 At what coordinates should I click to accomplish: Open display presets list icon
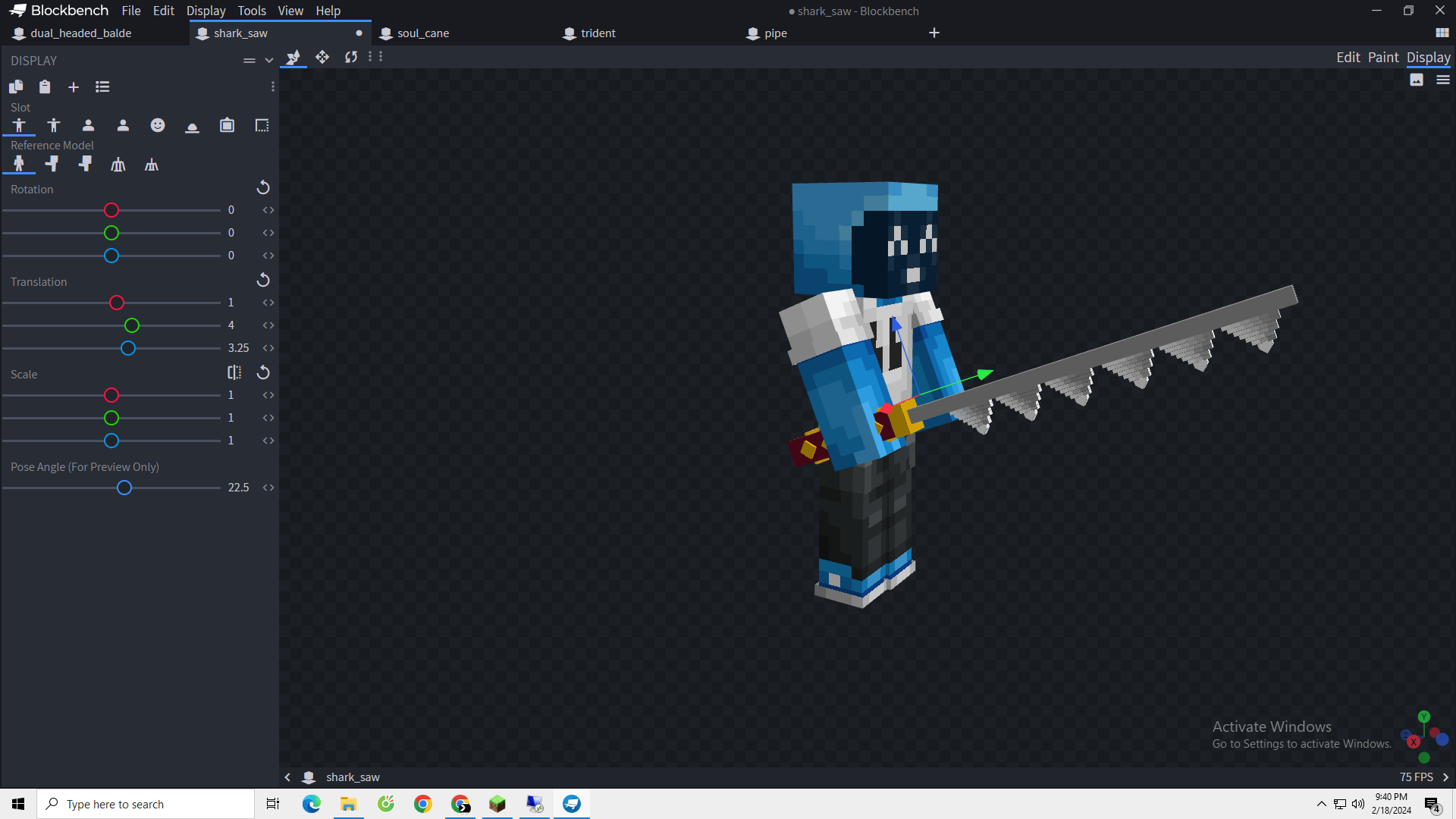[102, 87]
